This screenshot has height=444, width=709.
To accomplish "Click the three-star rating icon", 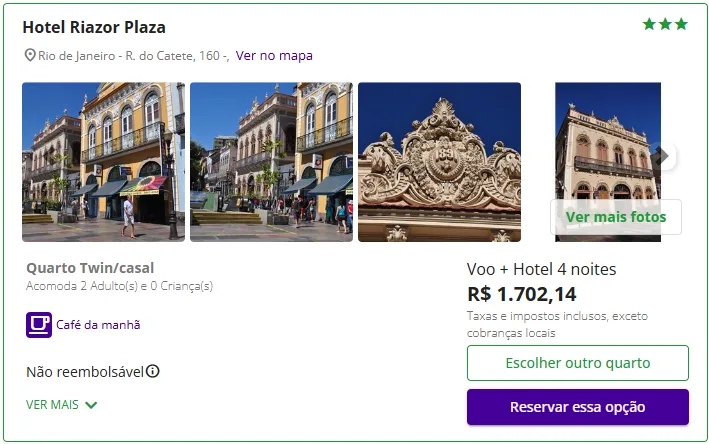I will (665, 24).
